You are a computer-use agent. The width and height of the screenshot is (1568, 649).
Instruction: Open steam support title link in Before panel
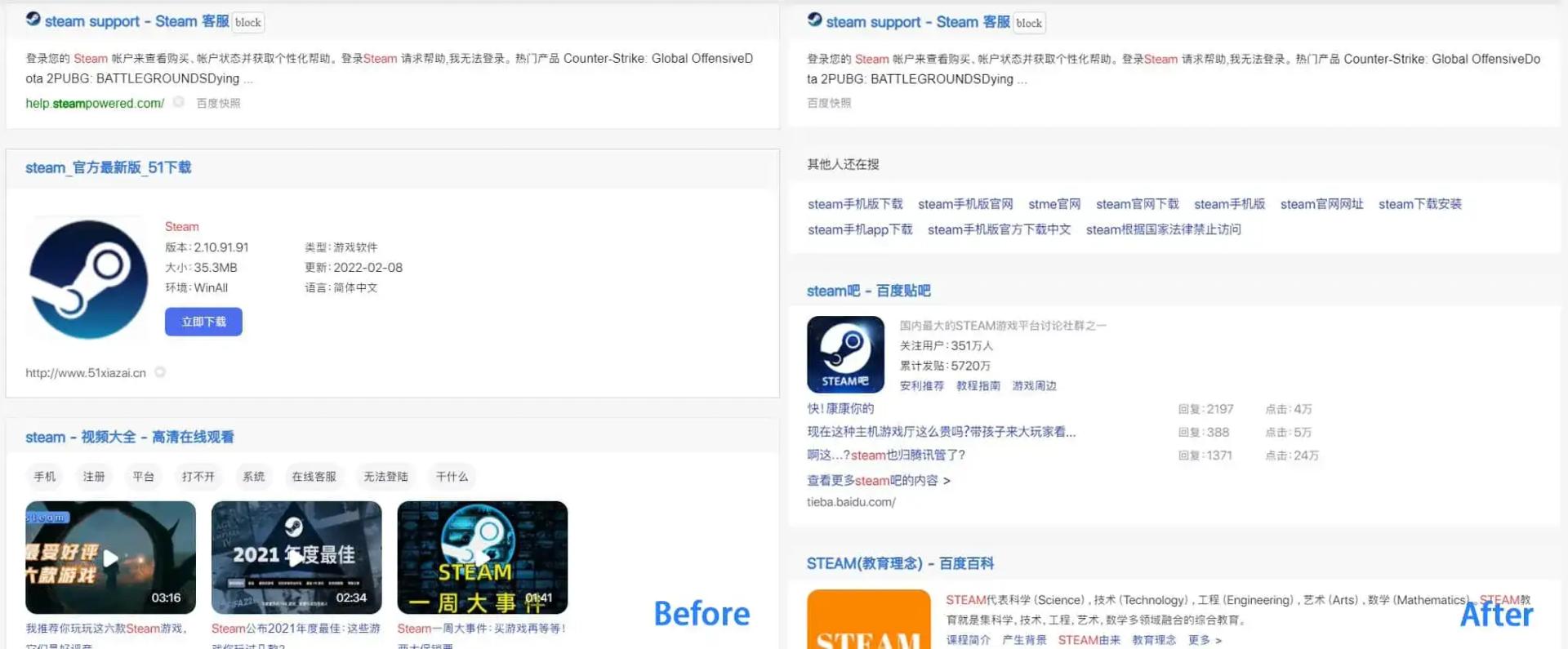pyautogui.click(x=136, y=21)
